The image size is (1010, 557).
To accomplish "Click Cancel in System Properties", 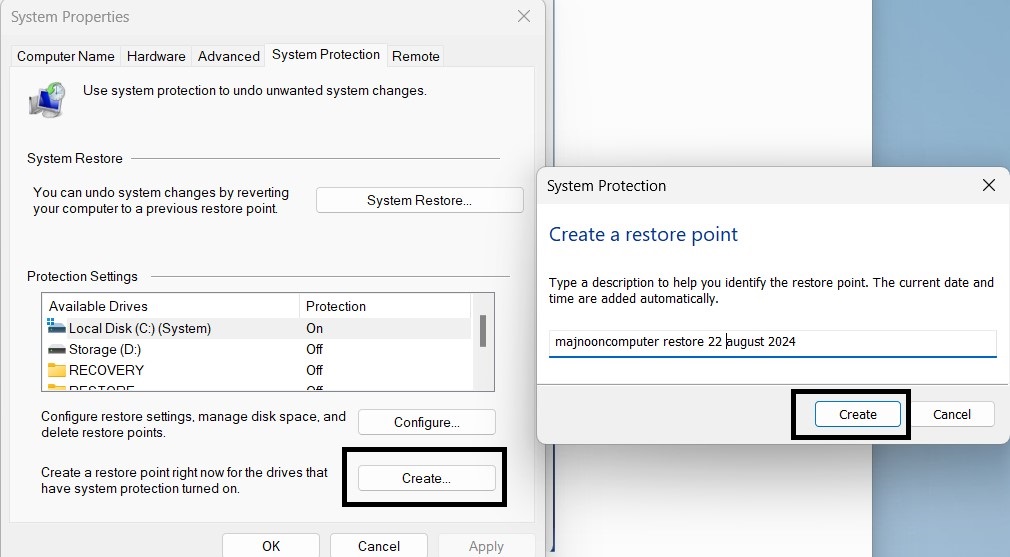I will tap(379, 545).
